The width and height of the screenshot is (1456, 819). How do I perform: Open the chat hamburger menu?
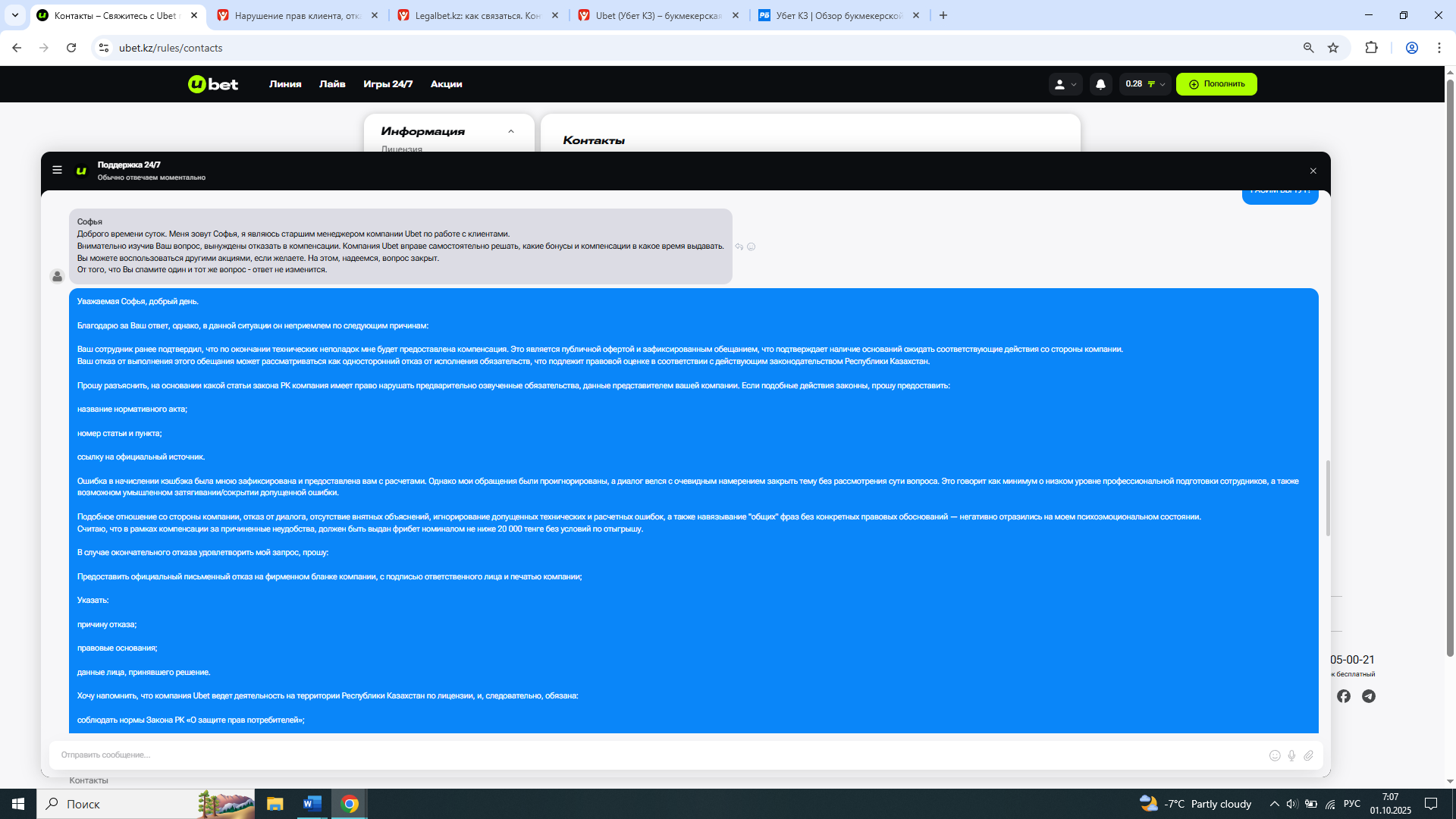tap(57, 170)
